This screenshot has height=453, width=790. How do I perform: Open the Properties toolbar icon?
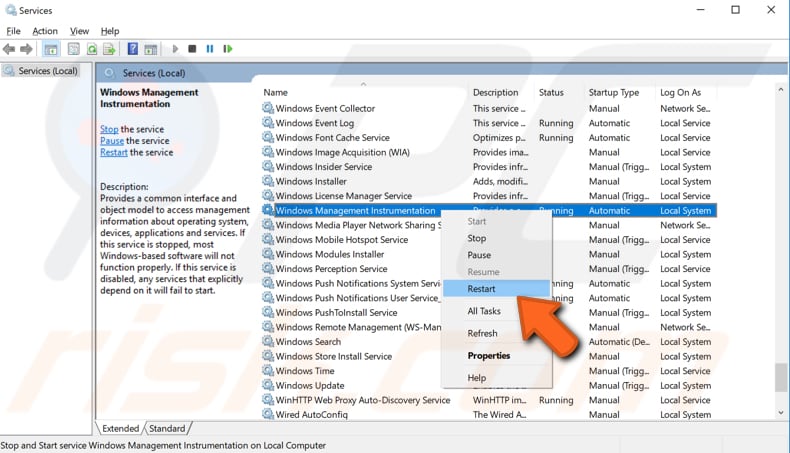coord(74,49)
